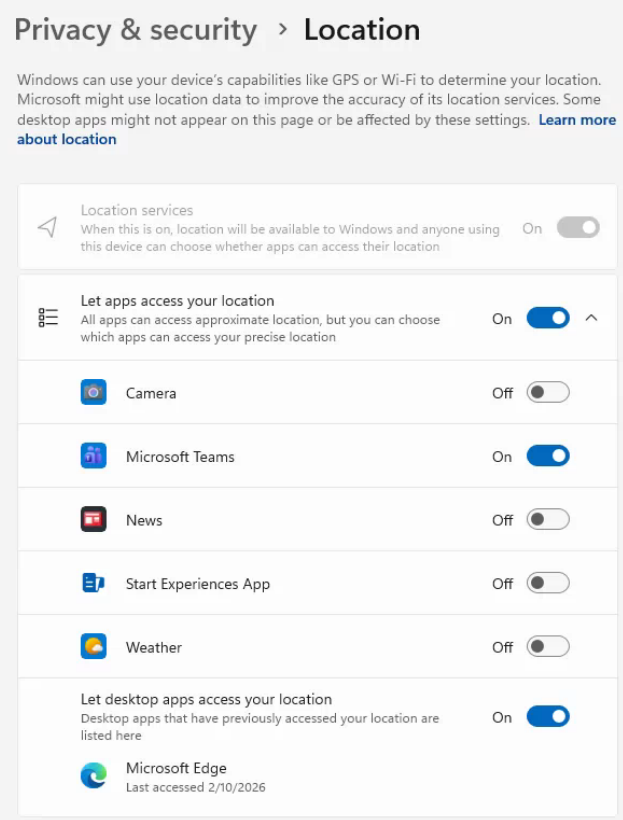
Task: Open the Learn more about location link
Action: [576, 120]
